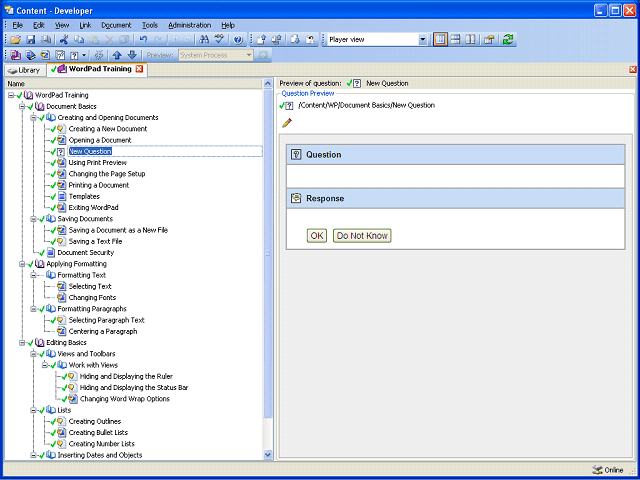
Task: Link a new Module icon
Action: (x=16, y=55)
